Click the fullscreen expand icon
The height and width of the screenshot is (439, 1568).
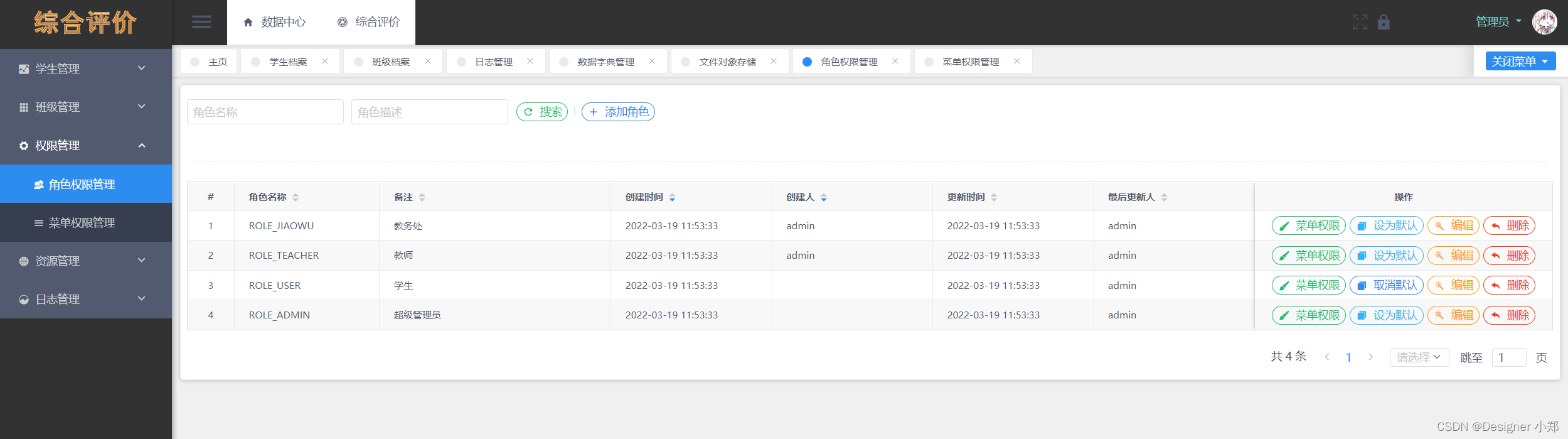point(1360,22)
